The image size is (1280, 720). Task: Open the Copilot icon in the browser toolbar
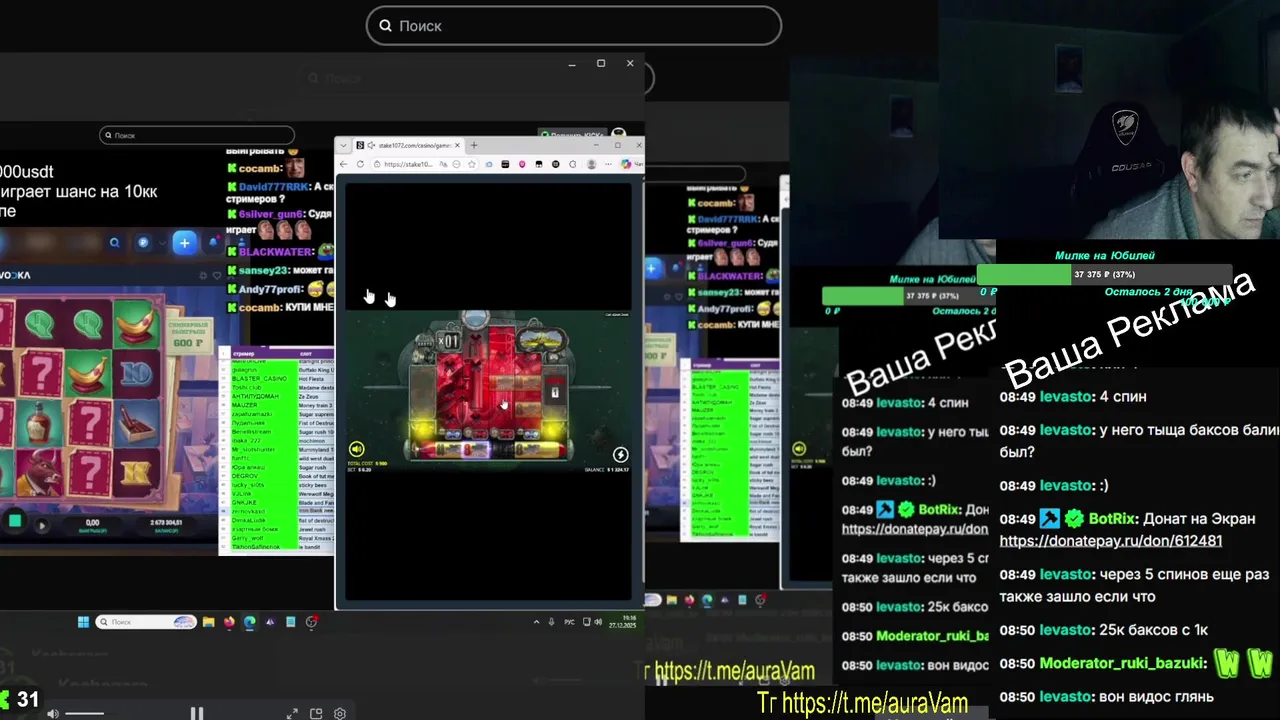point(628,164)
